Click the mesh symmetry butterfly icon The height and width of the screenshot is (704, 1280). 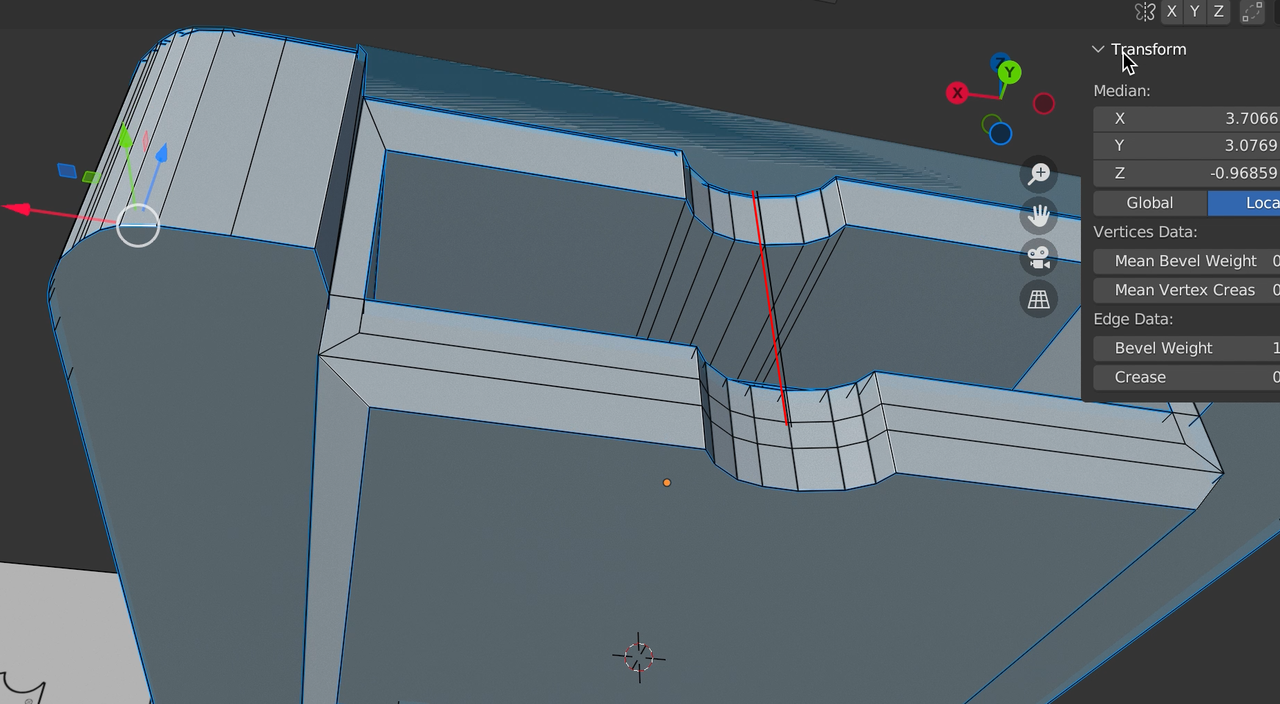[x=1144, y=12]
